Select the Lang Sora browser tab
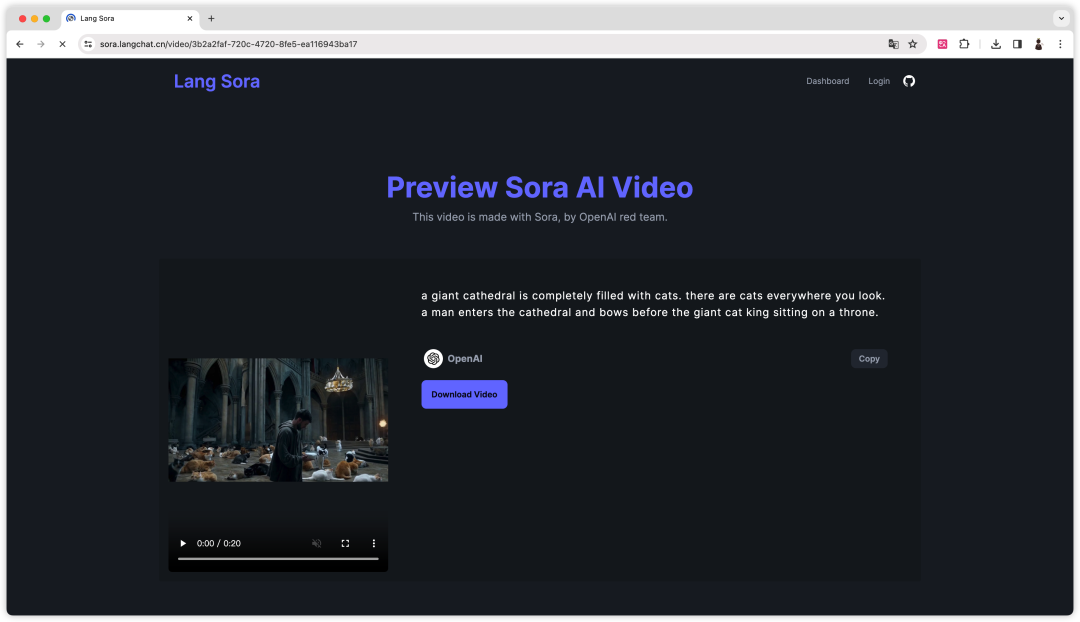 click(130, 19)
